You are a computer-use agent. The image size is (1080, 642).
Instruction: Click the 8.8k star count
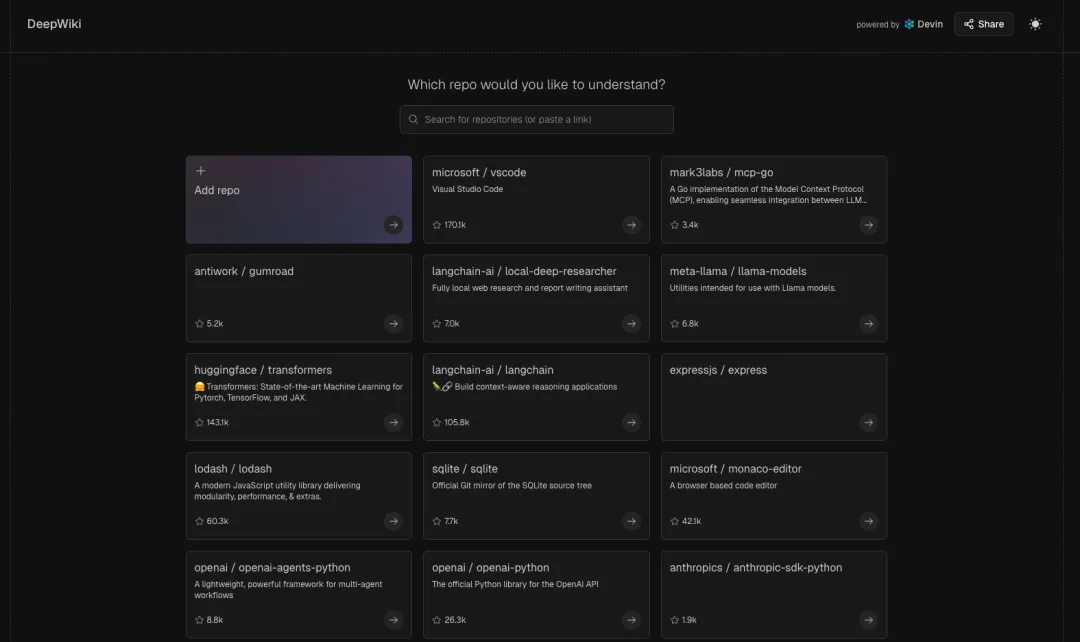(215, 619)
